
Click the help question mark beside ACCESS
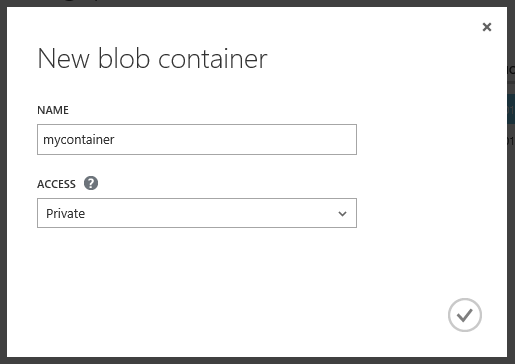pyautogui.click(x=91, y=183)
